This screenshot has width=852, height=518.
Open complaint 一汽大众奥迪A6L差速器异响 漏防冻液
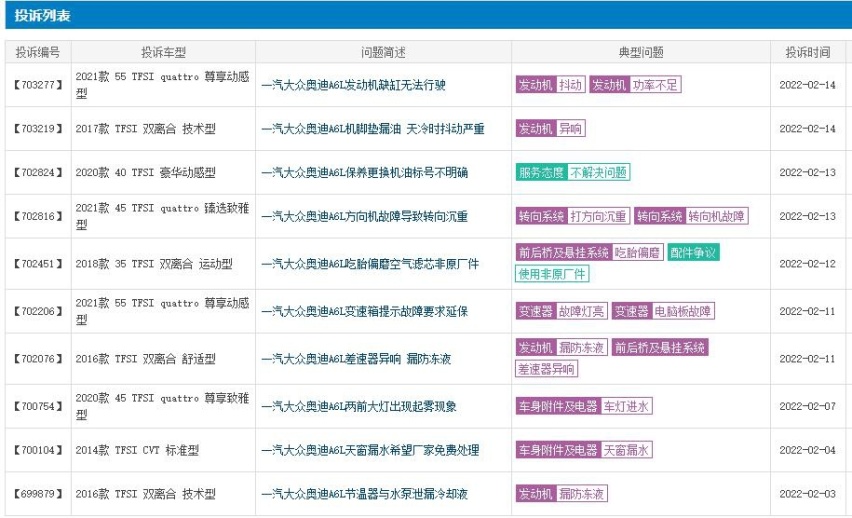(356, 359)
